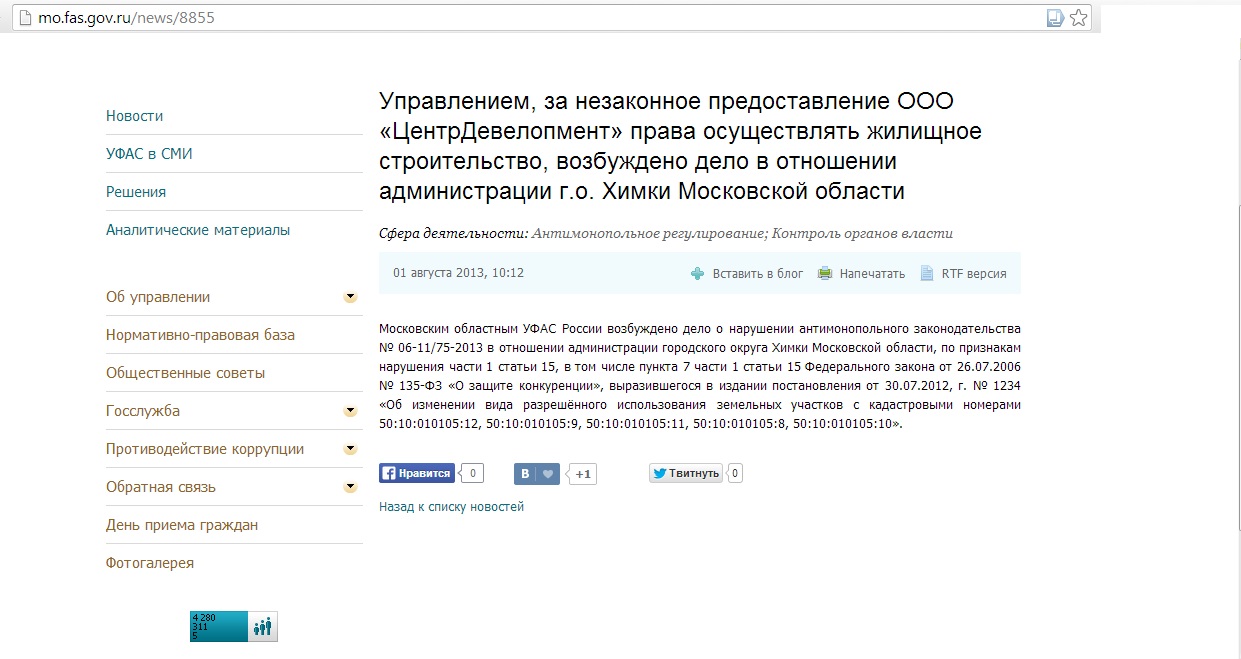Click the tweet count 0
The height and width of the screenshot is (659, 1241).
pos(735,473)
